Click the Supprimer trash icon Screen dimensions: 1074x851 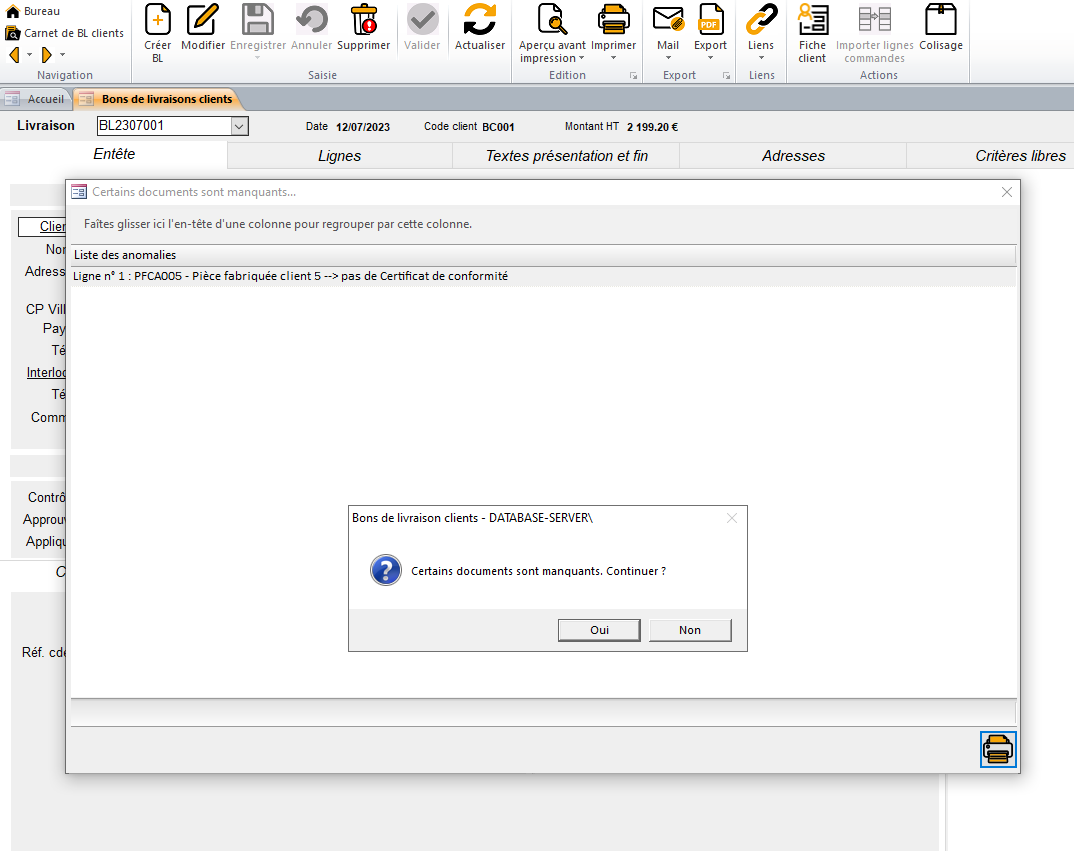coord(364,21)
